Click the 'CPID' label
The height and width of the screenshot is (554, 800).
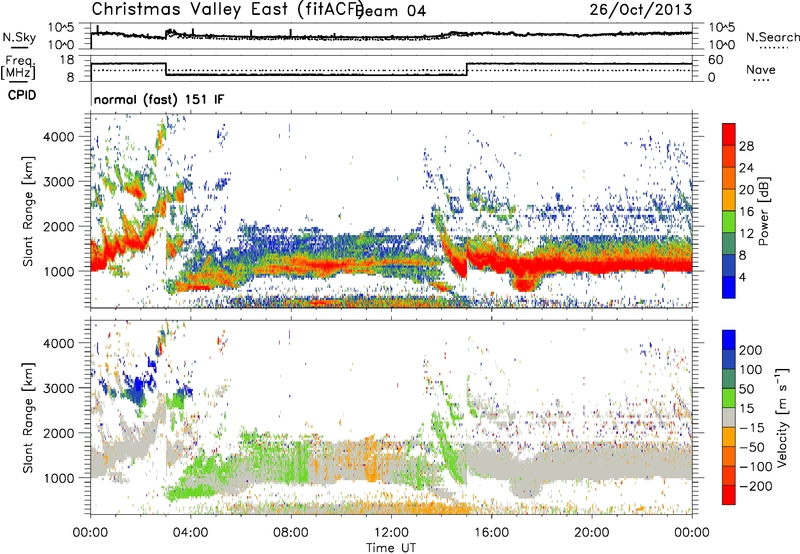click(22, 95)
